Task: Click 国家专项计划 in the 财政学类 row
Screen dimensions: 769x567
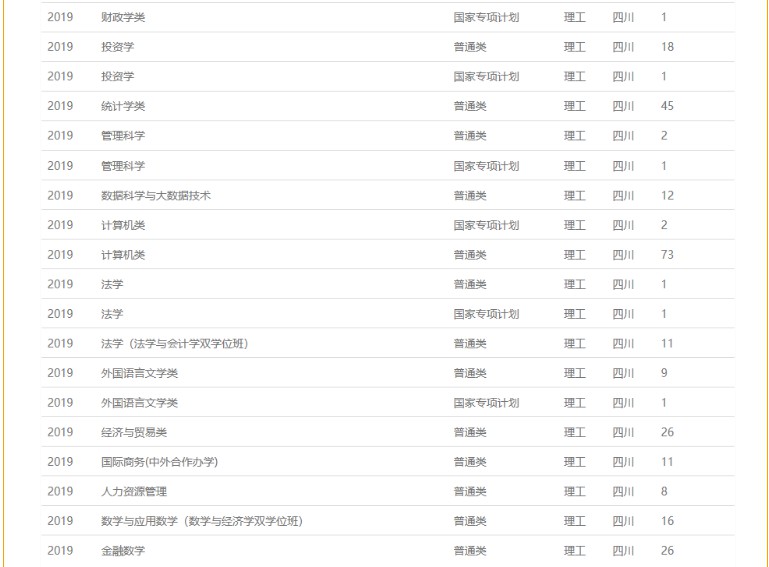Action: pyautogui.click(x=486, y=18)
